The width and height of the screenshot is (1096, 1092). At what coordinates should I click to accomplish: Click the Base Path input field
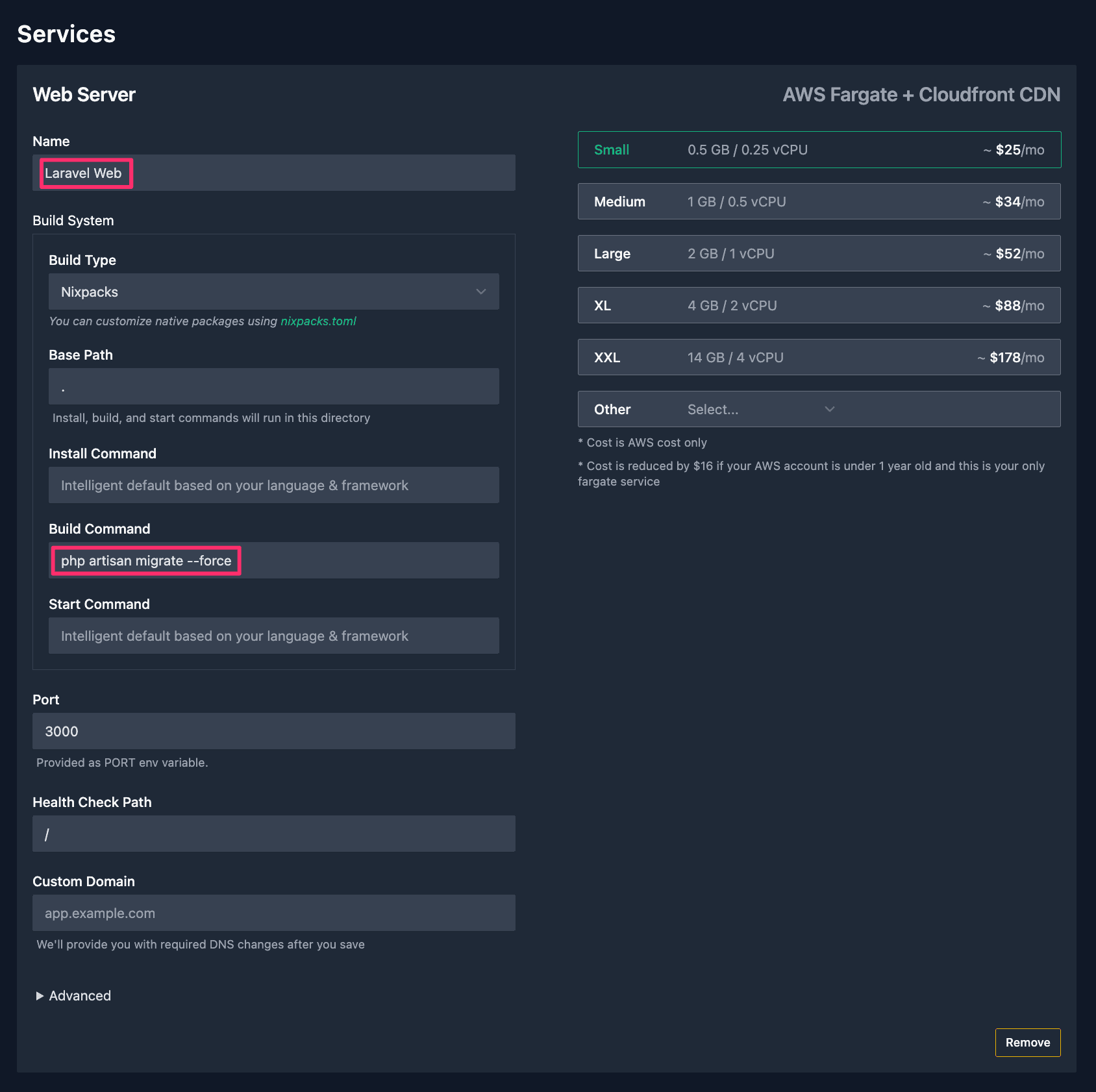274,386
